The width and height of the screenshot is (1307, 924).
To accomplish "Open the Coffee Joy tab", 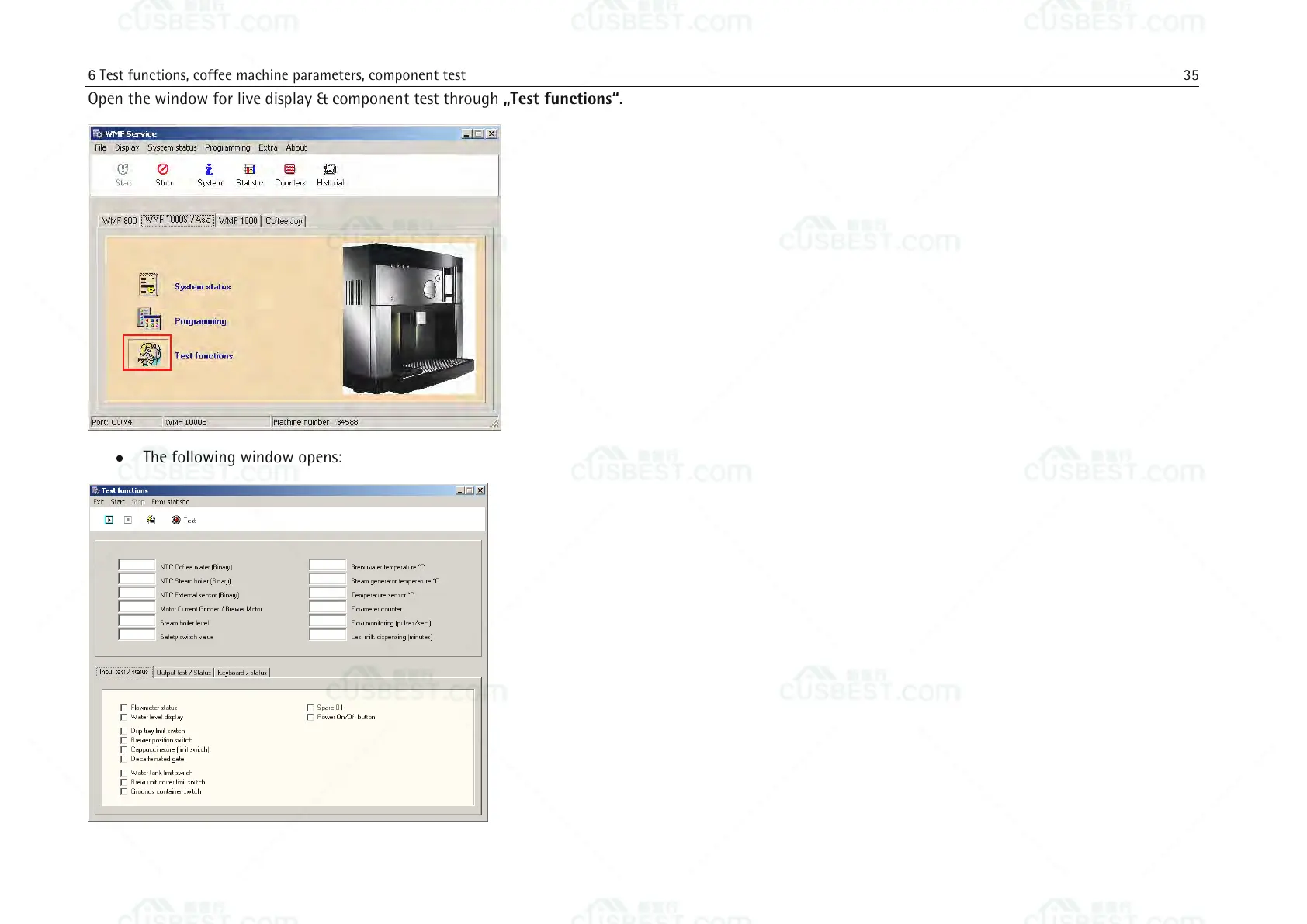I will click(x=284, y=221).
